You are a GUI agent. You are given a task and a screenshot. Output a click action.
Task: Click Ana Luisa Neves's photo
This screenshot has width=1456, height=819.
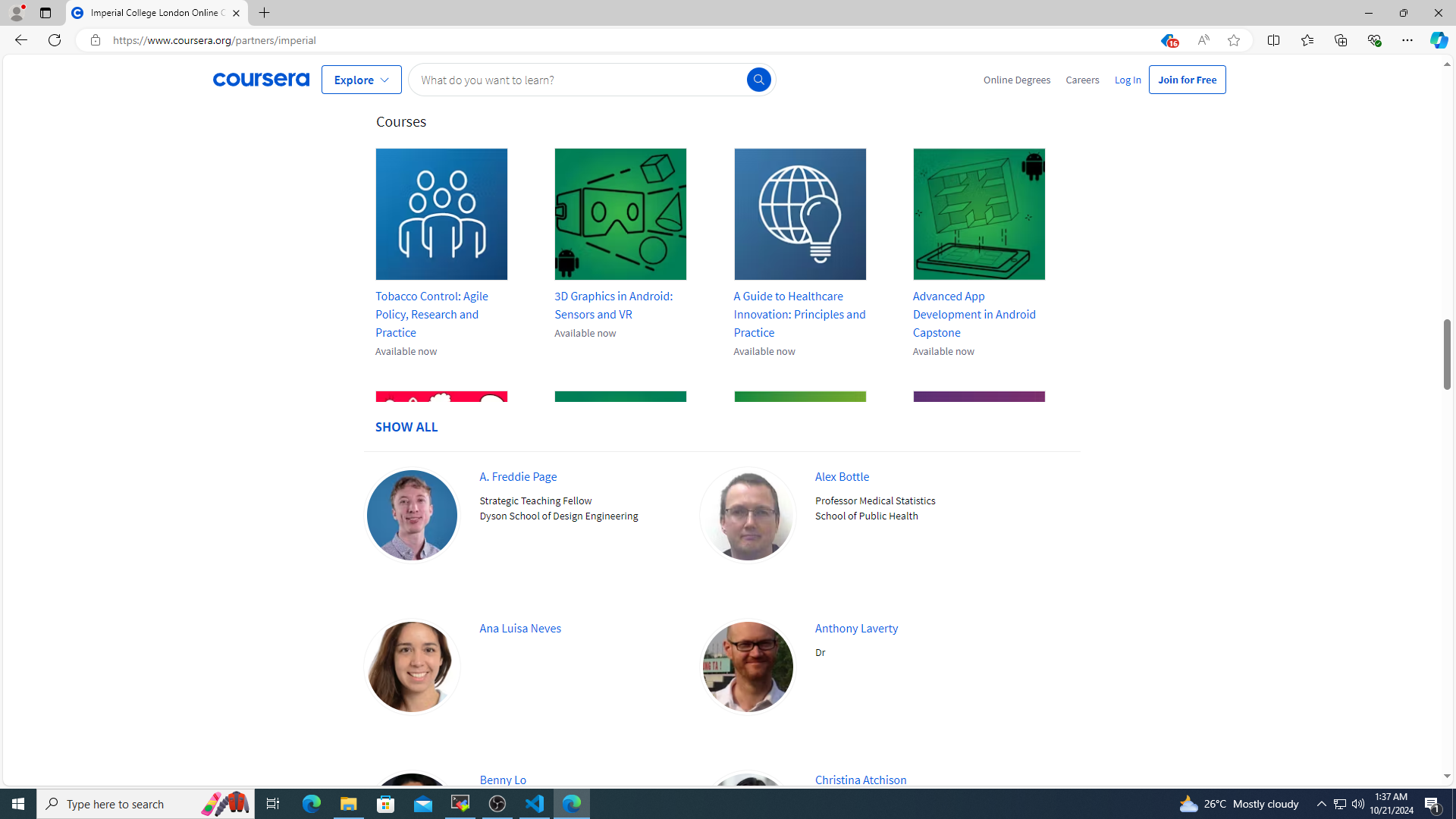point(412,667)
